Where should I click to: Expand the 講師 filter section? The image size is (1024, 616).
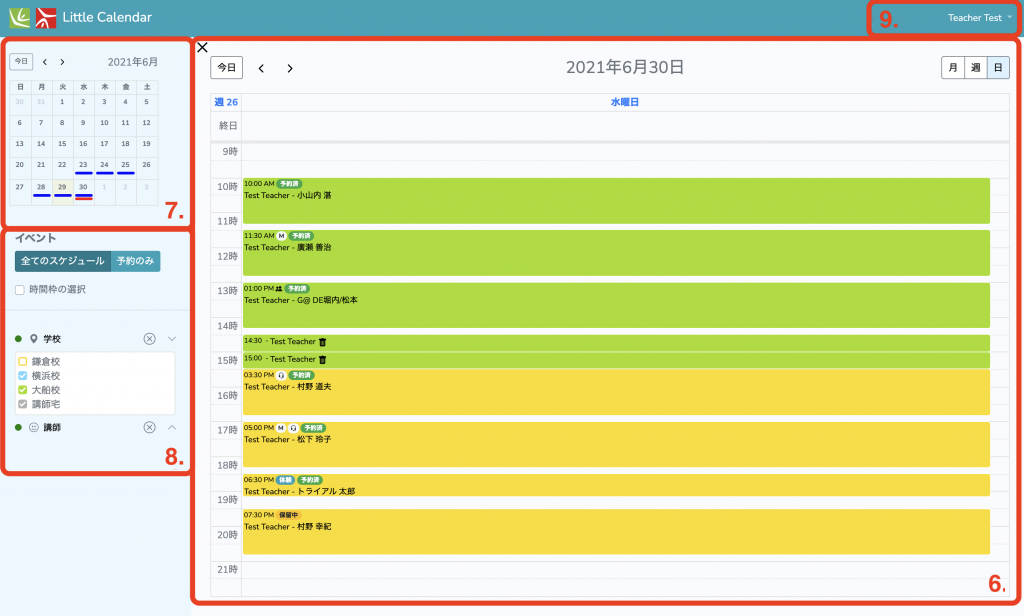pos(171,427)
